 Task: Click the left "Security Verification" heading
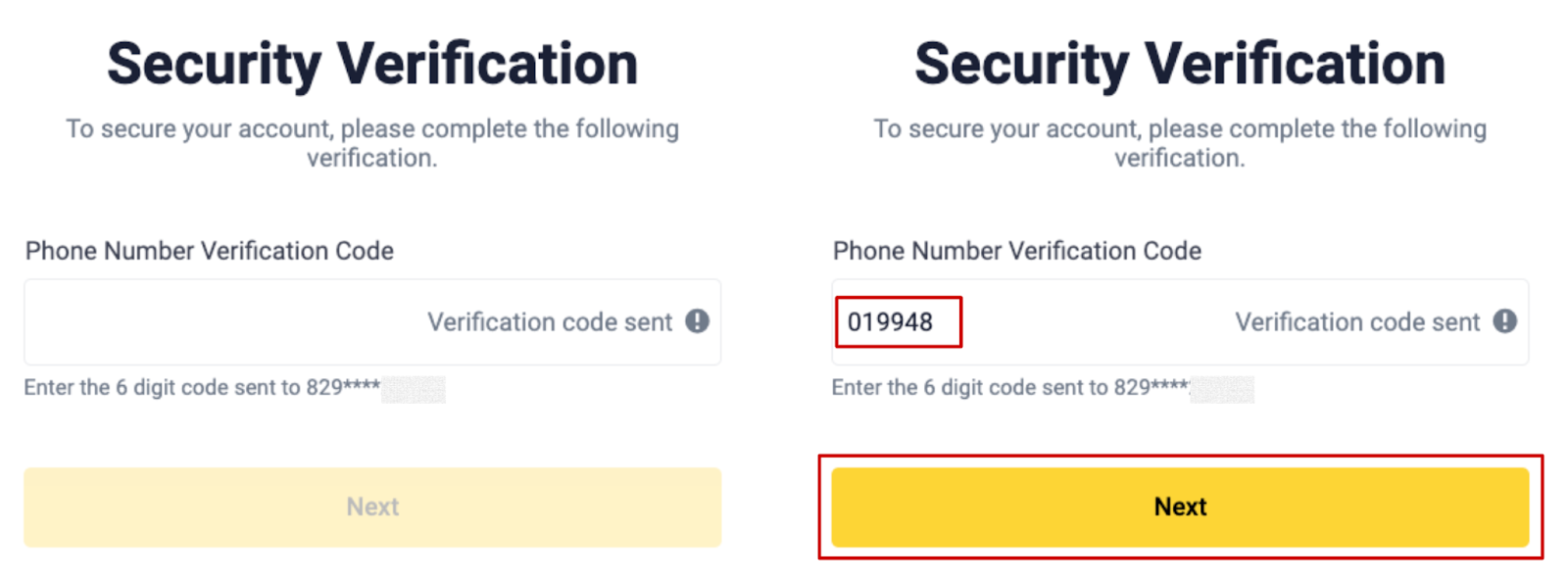click(x=372, y=65)
